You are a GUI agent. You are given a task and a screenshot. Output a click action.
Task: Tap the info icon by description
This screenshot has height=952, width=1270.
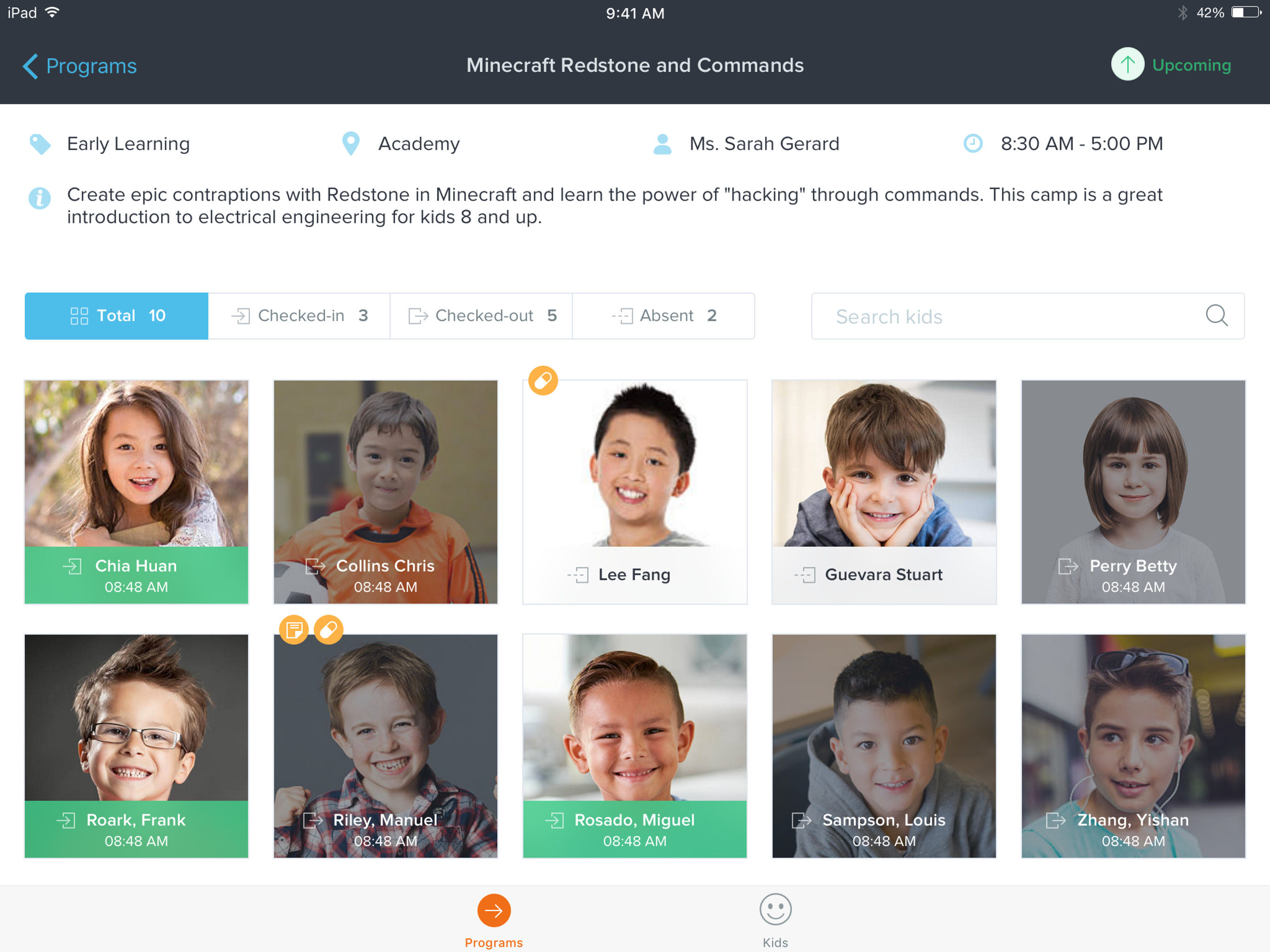click(40, 198)
